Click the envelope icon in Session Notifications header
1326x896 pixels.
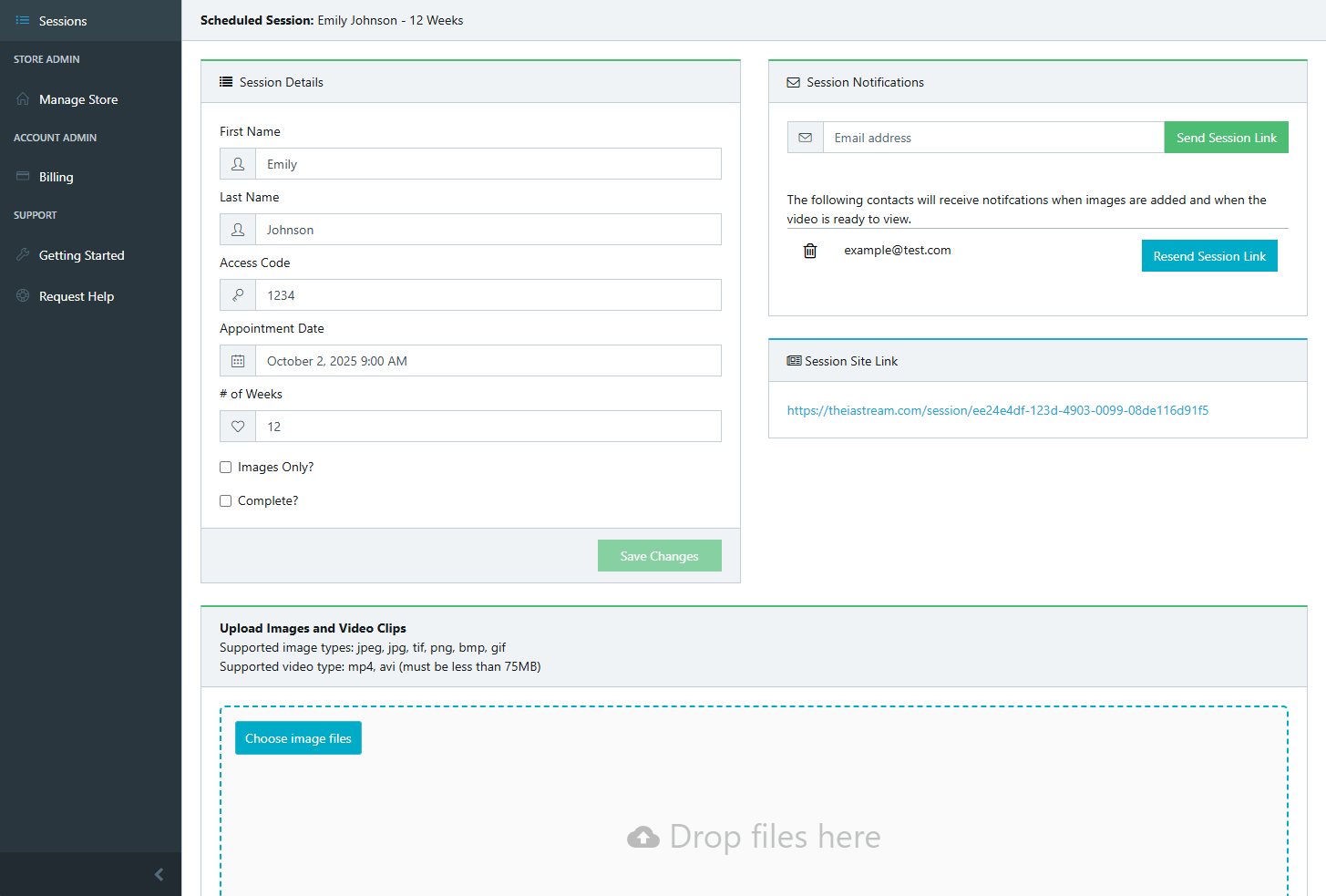point(792,81)
